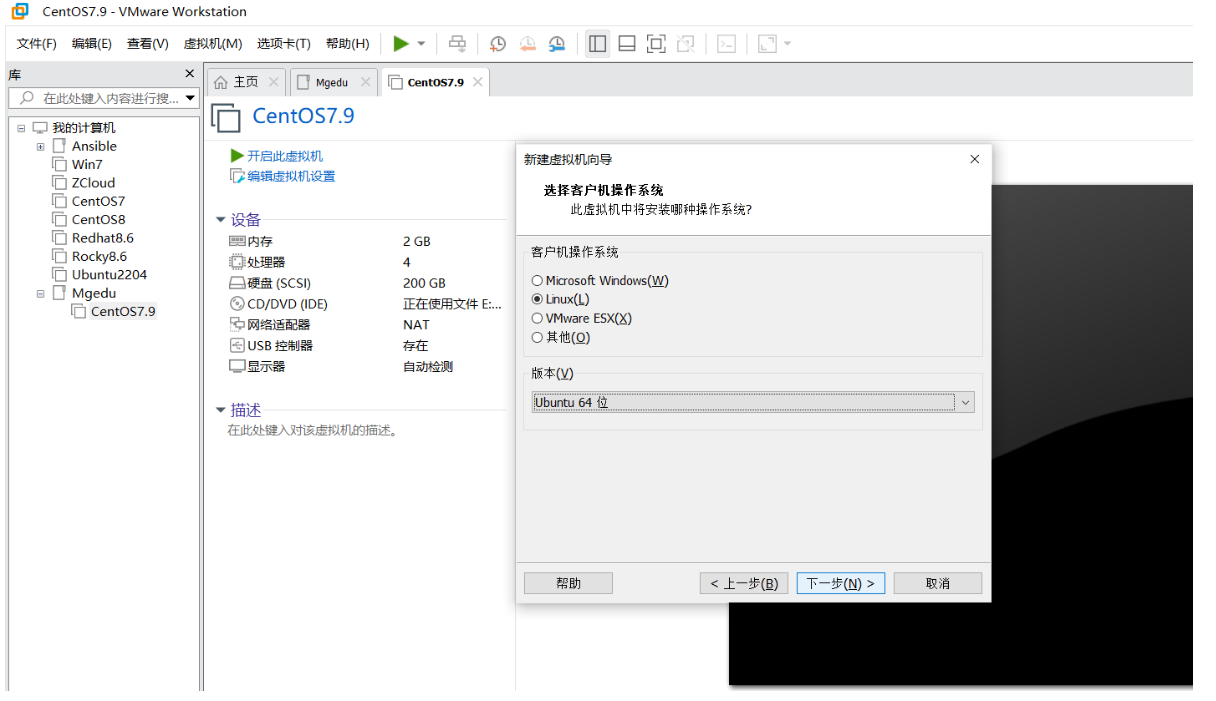
Task: Click the send Ctrl+Alt+Del toolbar icon
Action: [x=457, y=43]
